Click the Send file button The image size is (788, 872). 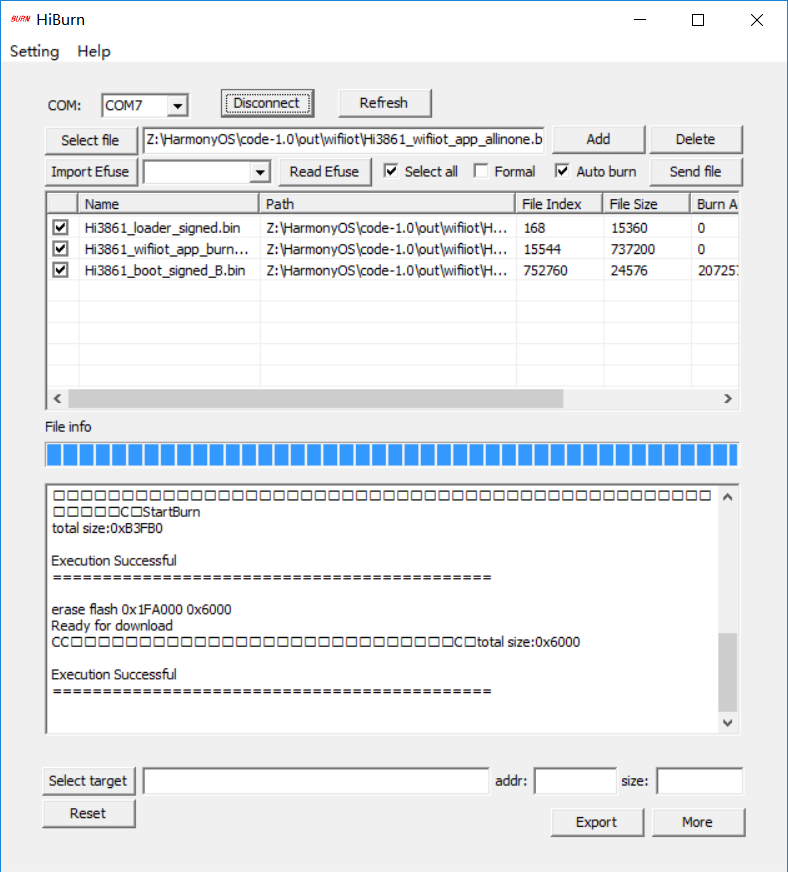coord(696,172)
